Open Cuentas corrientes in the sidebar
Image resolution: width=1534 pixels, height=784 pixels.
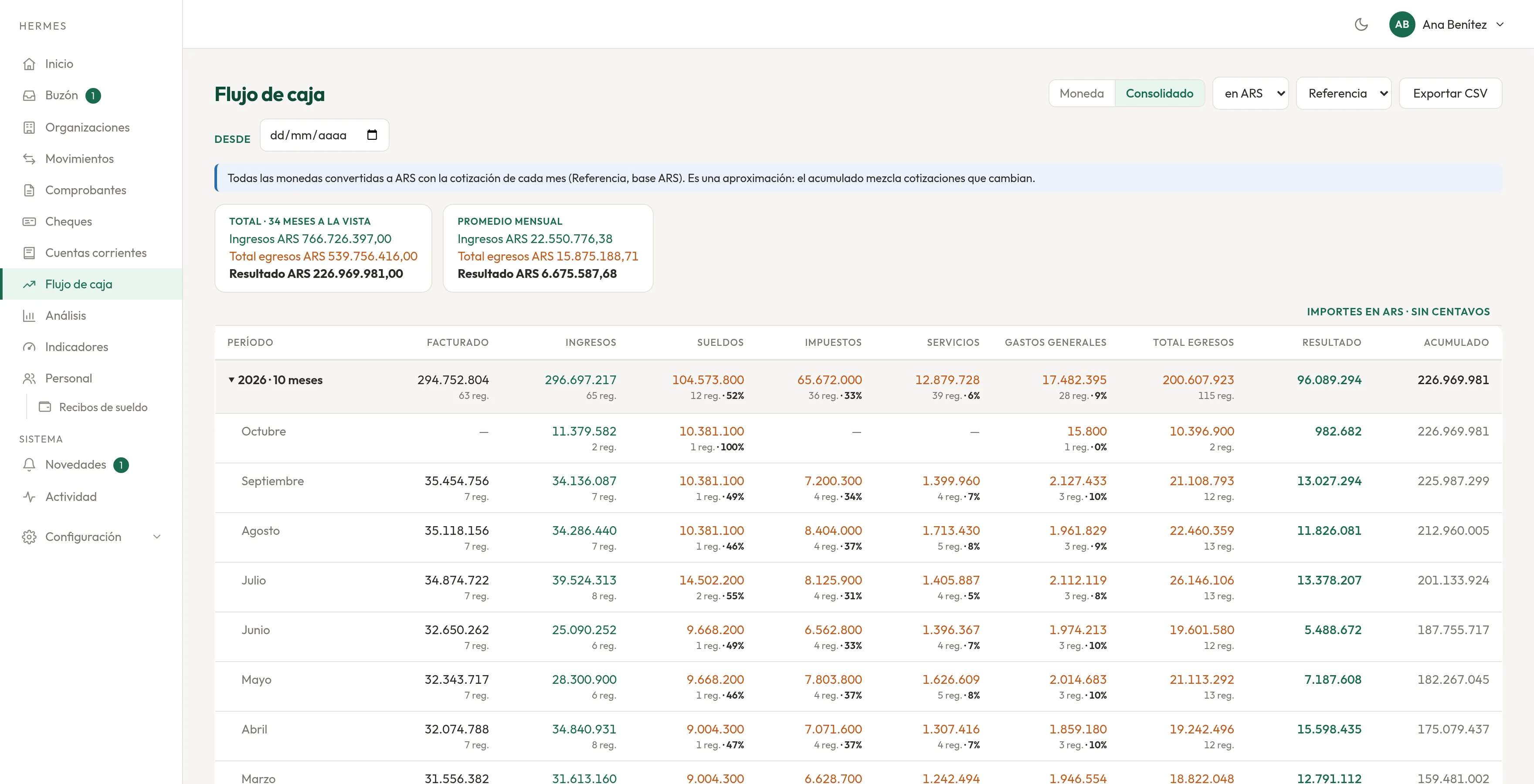pyautogui.click(x=91, y=253)
